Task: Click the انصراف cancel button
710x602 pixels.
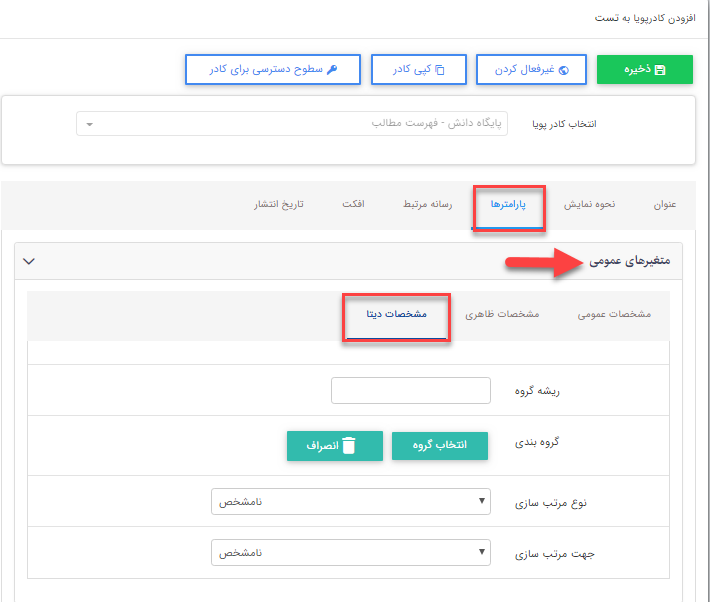Action: click(x=335, y=446)
